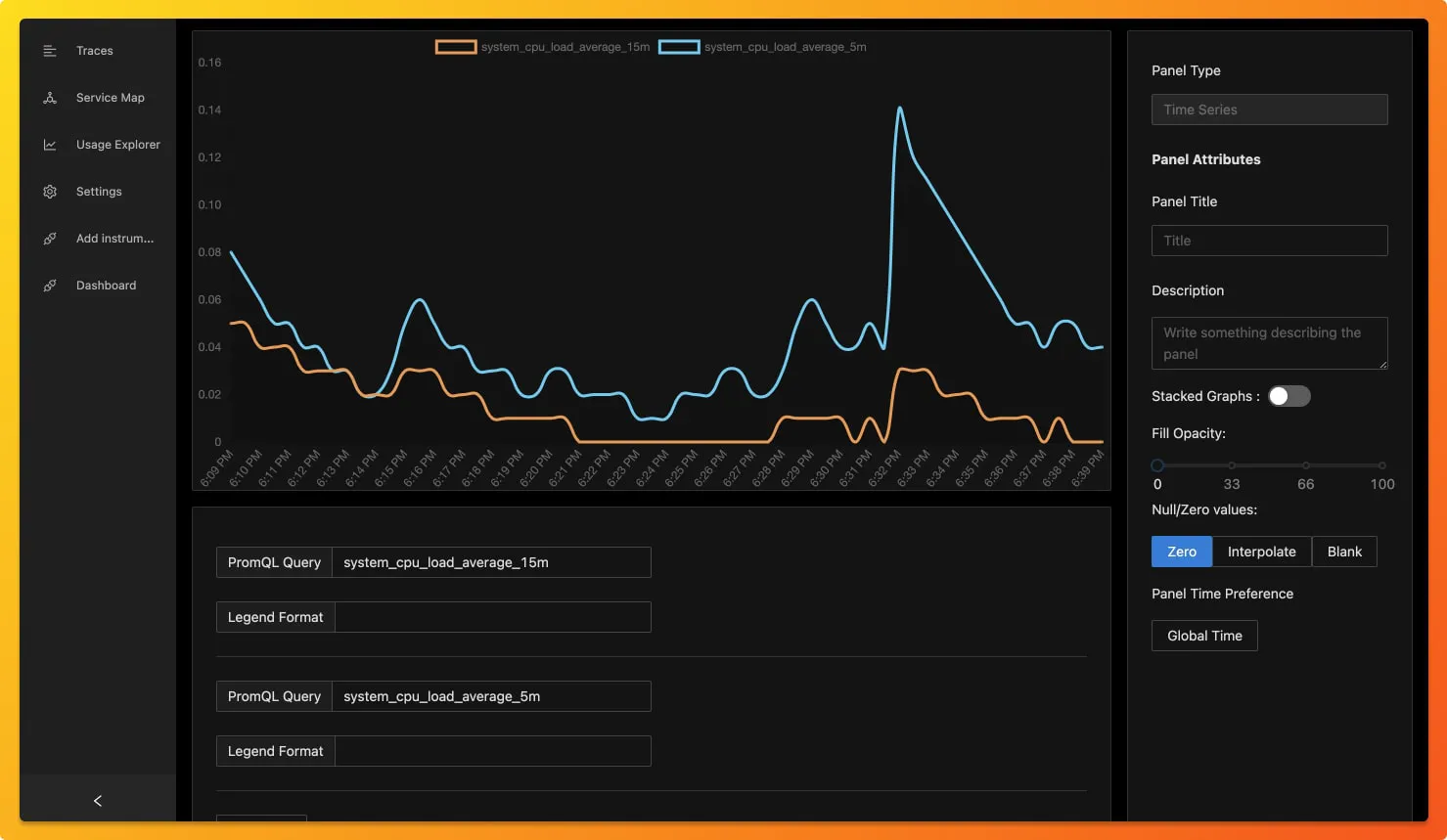This screenshot has height=840, width=1447.
Task: Open the Panel Type Time Series dropdown
Action: coord(1269,110)
